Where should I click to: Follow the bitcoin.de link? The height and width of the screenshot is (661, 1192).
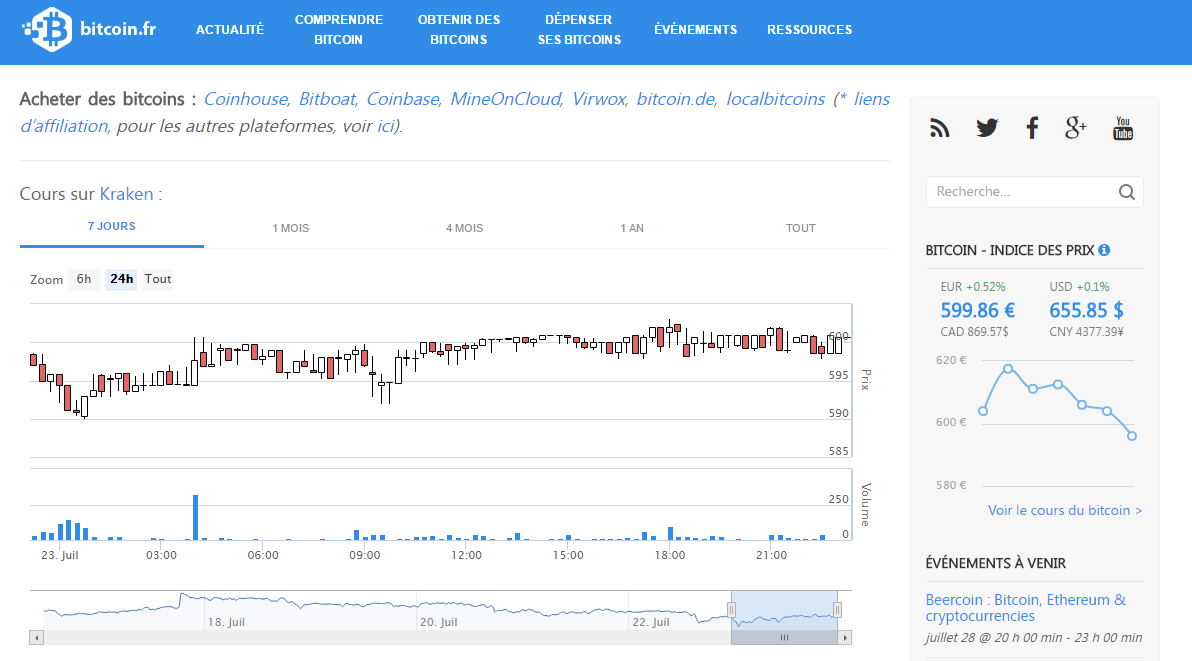click(x=676, y=100)
